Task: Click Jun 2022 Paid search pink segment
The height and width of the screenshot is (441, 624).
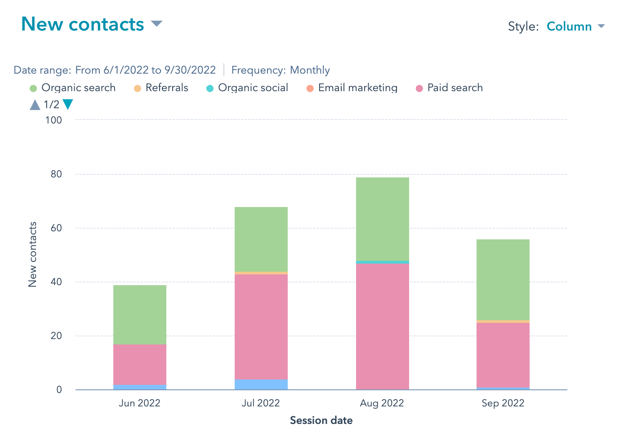Action: [x=140, y=365]
